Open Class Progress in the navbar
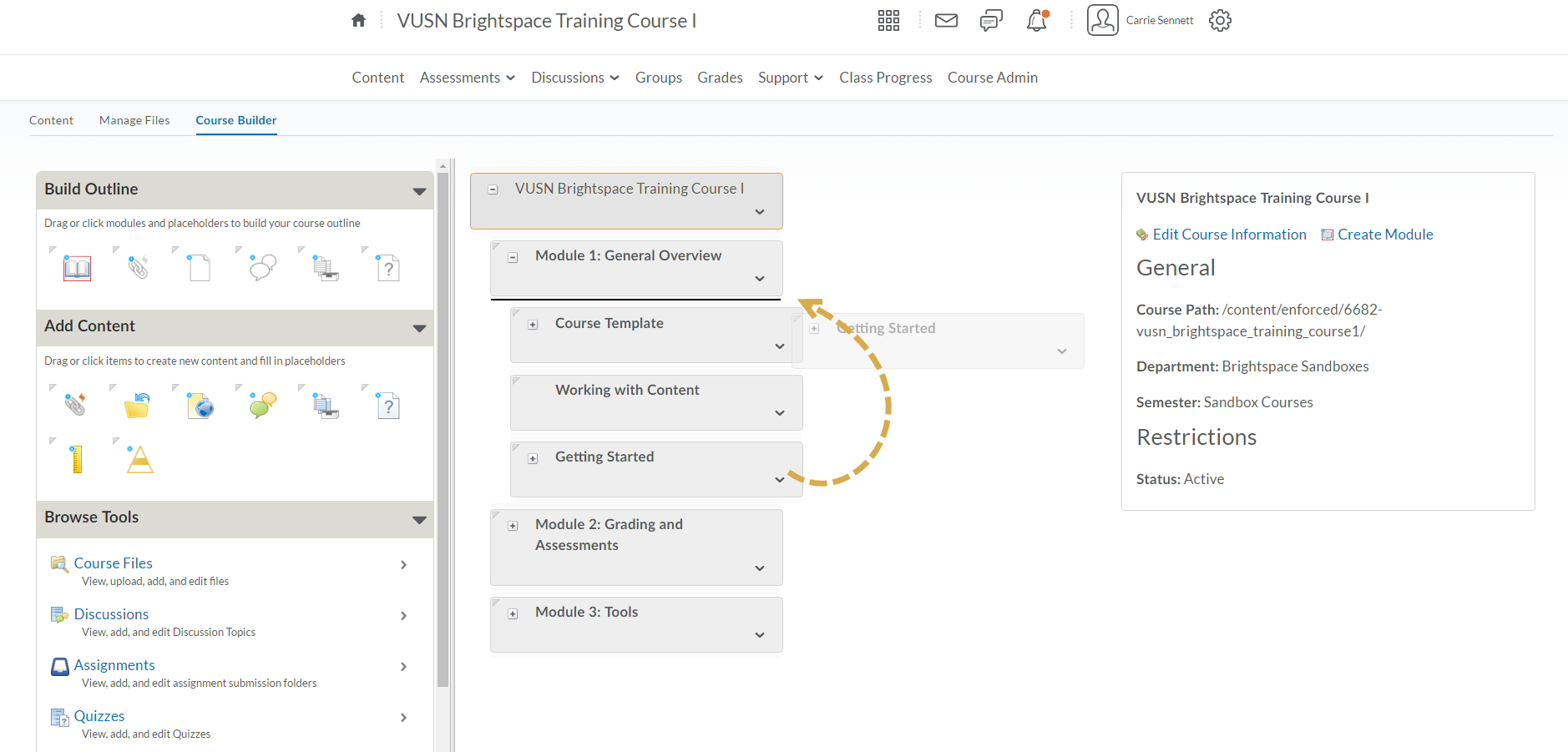This screenshot has width=1568, height=752. (886, 78)
